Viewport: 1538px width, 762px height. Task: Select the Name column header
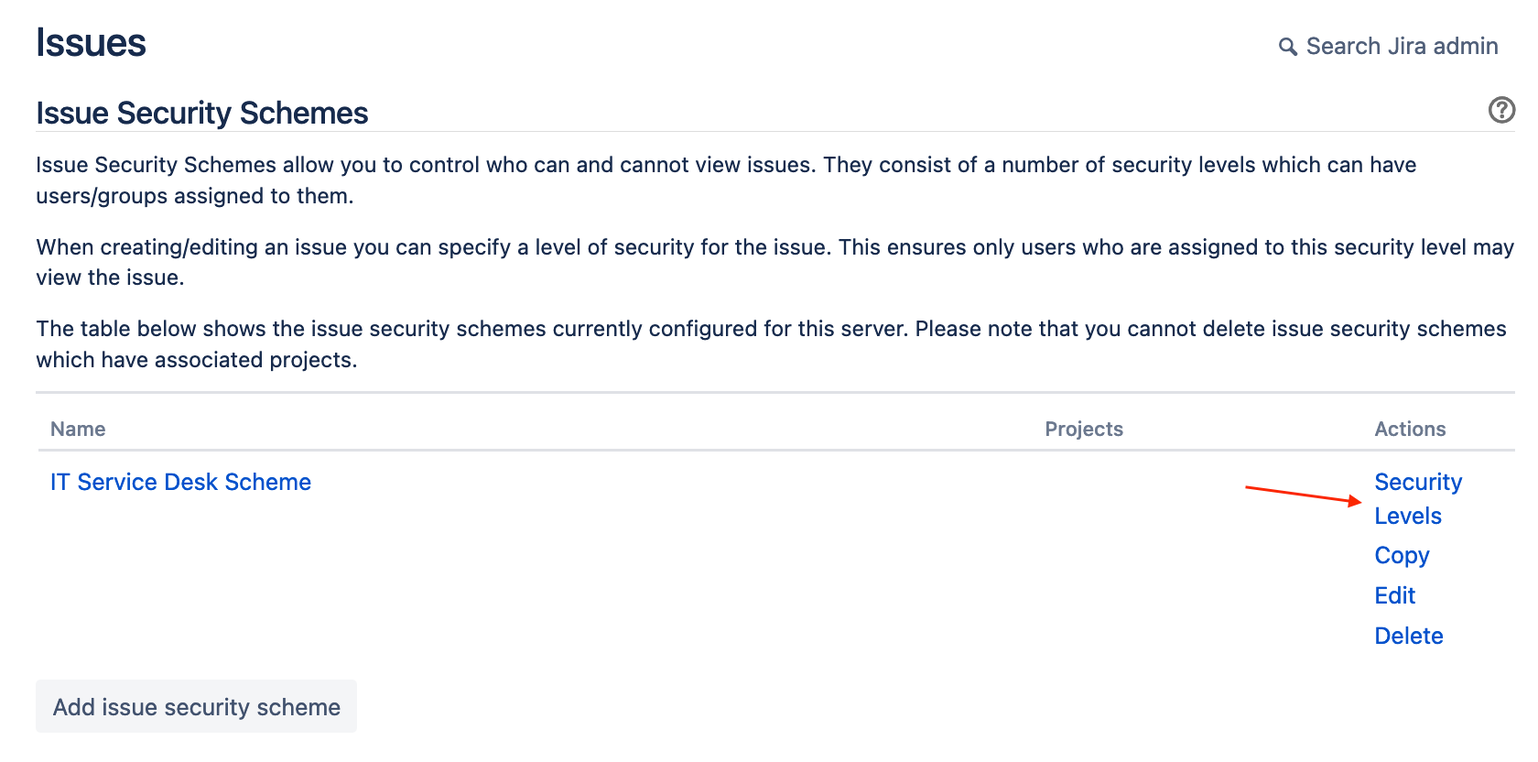(78, 429)
